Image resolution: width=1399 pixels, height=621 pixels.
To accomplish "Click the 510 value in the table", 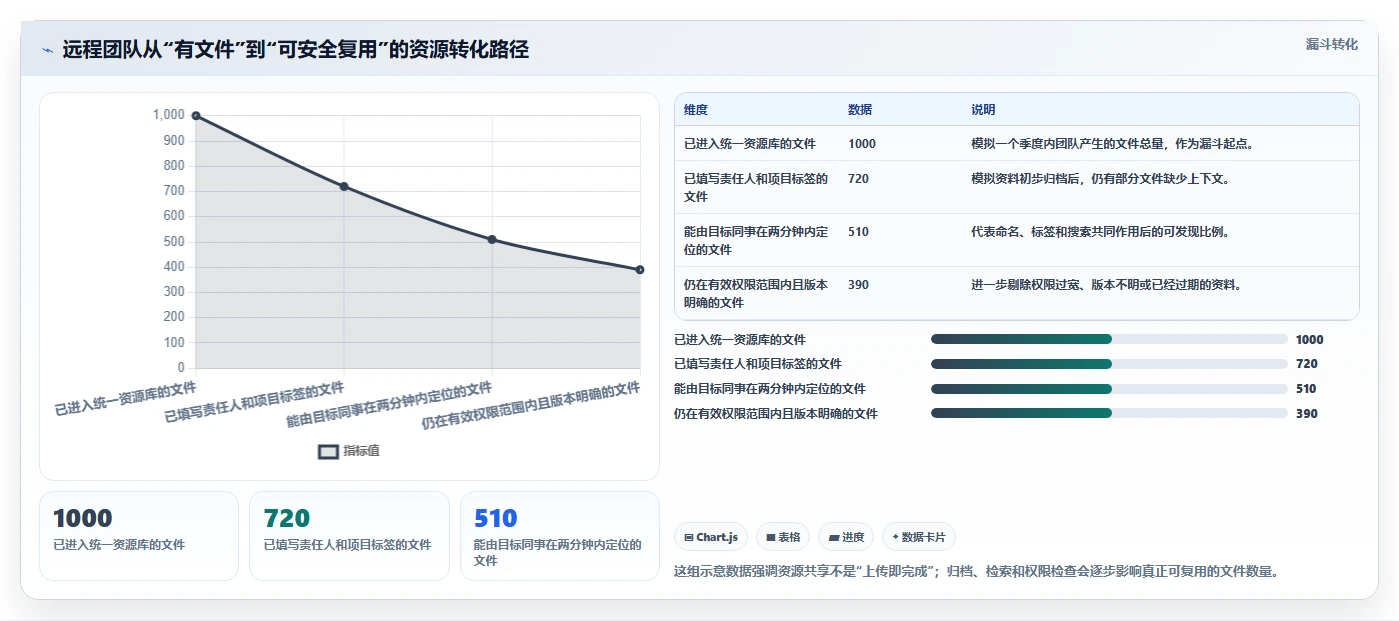I will pyautogui.click(x=858, y=232).
